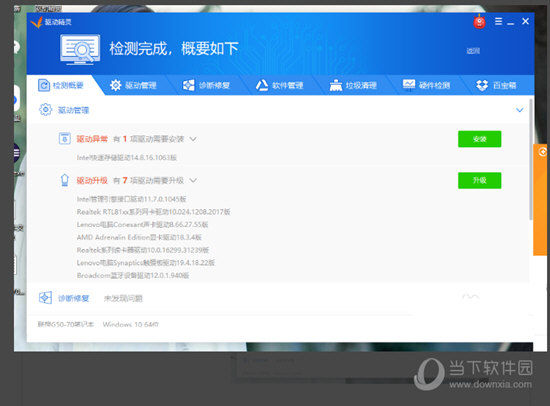Select Intel快速存储驱动 14.8.16.1063 entry
This screenshot has width=550, height=406.
pos(127,158)
